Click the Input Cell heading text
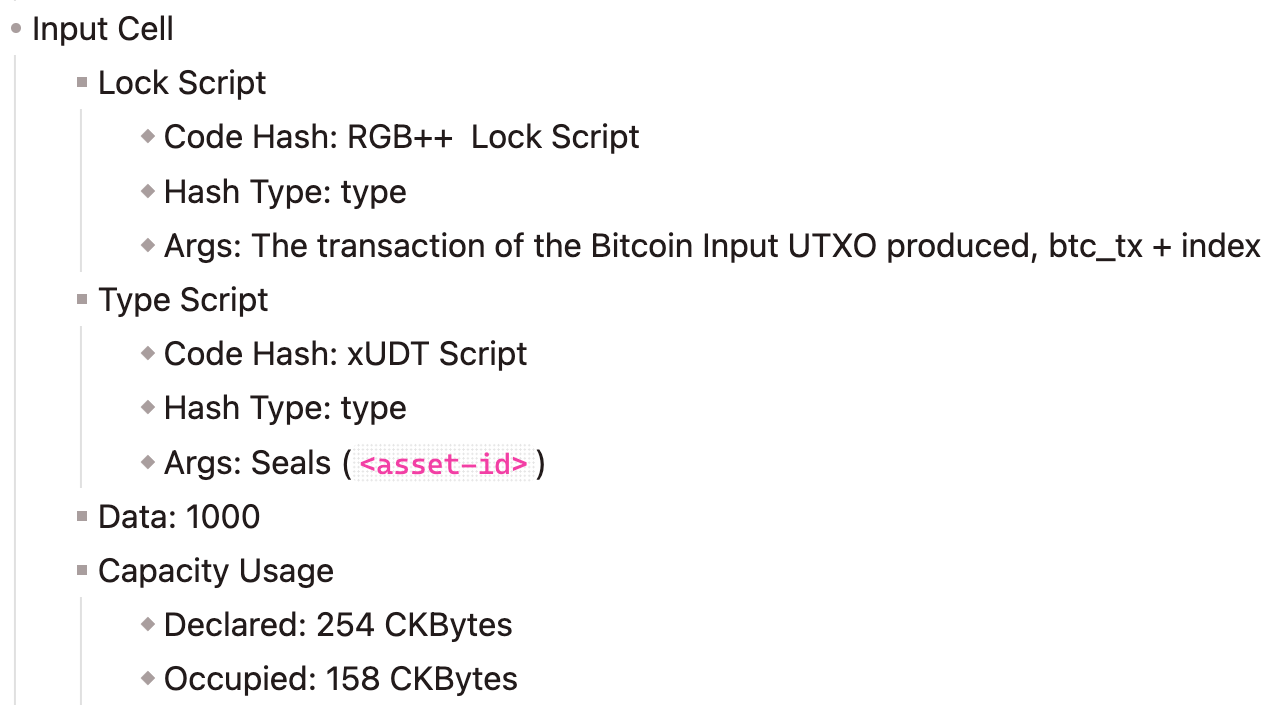Viewport: 1274px width, 712px height. pyautogui.click(x=103, y=29)
